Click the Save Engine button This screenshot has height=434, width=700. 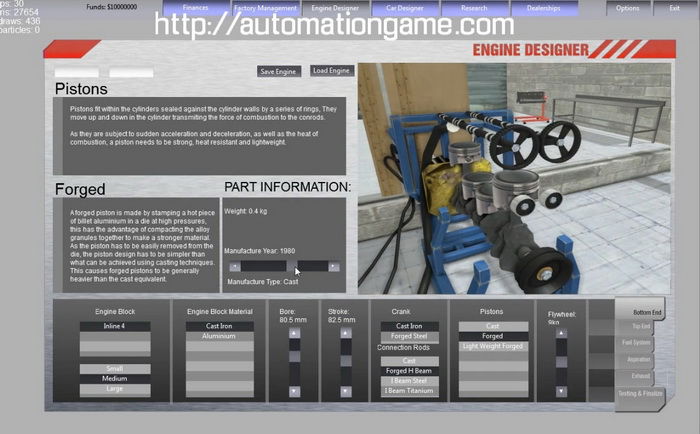[x=279, y=71]
